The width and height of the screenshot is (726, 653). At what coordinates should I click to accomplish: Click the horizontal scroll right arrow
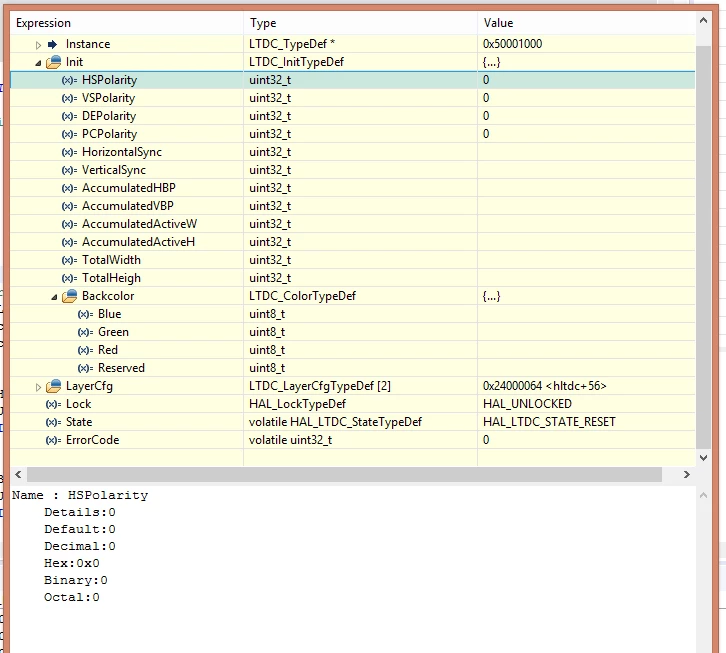coord(687,474)
